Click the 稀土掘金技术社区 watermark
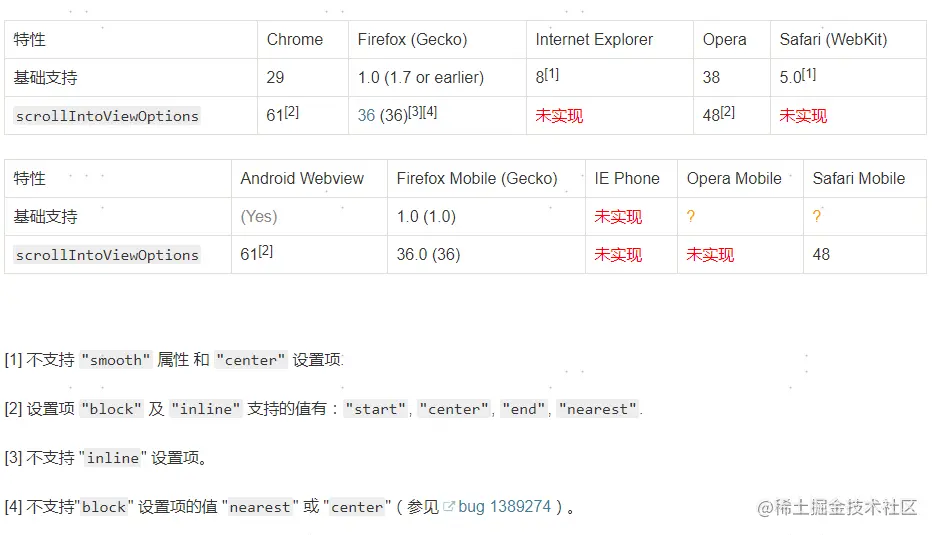 click(836, 507)
